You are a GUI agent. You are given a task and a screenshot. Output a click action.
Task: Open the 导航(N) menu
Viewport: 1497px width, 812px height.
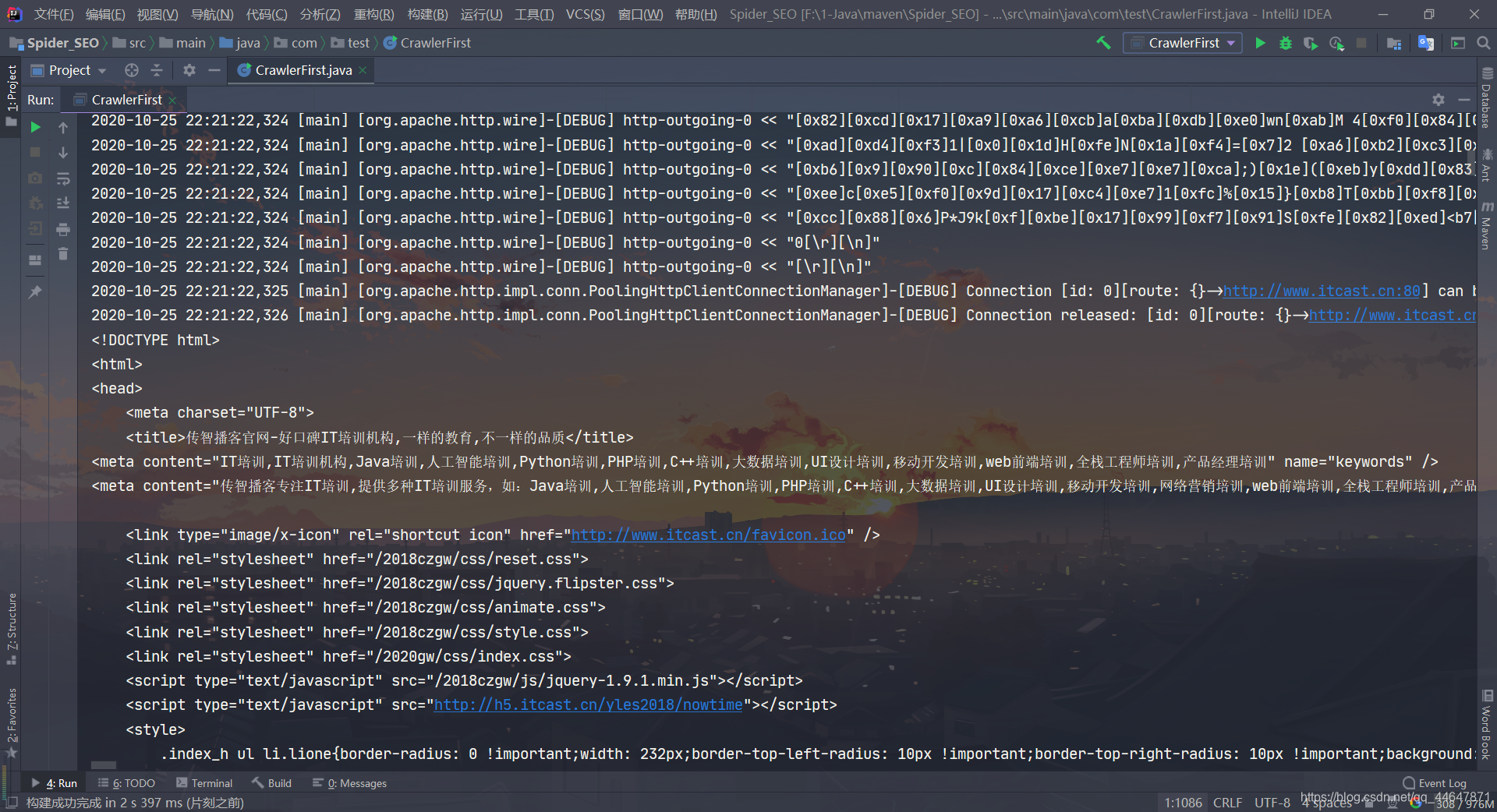tap(212, 14)
